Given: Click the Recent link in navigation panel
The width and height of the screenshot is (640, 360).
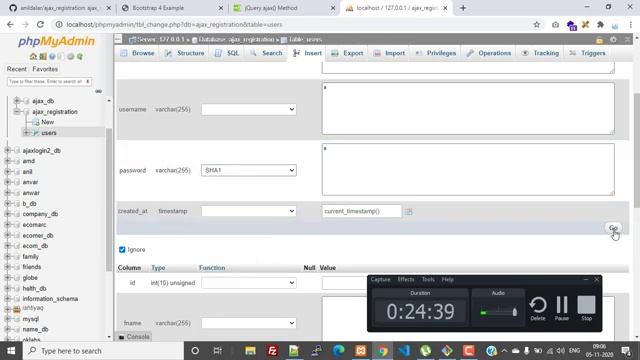Looking at the screenshot, I should coord(17,69).
